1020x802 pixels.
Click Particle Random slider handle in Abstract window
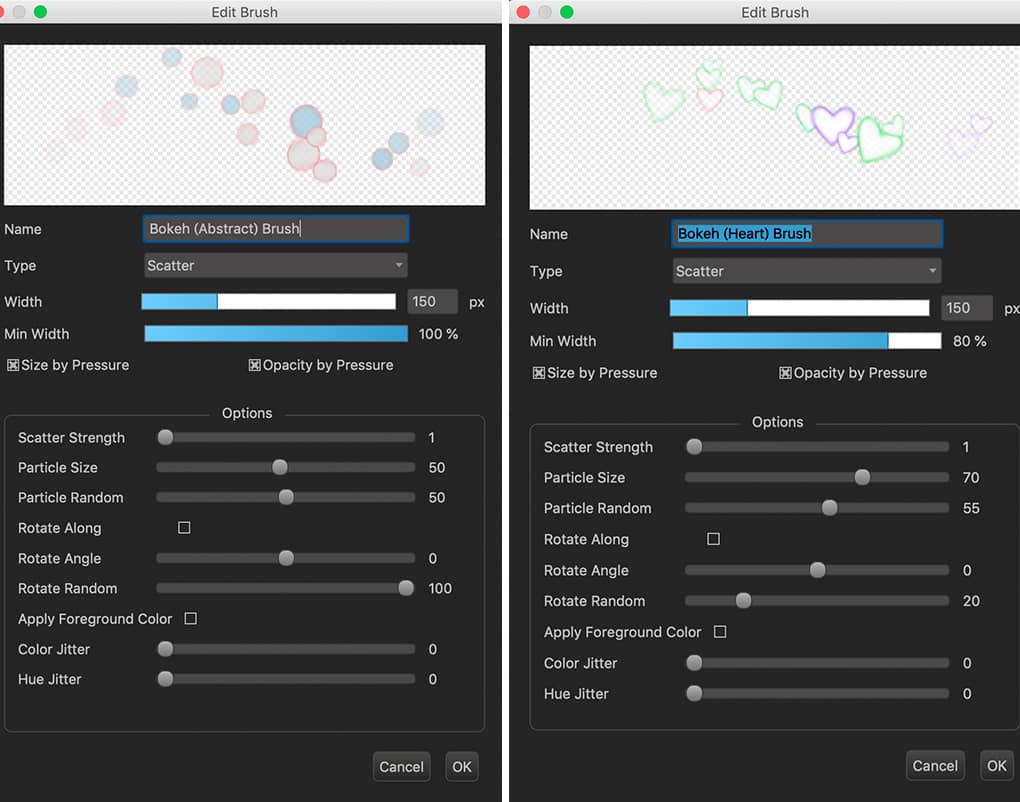click(x=286, y=497)
